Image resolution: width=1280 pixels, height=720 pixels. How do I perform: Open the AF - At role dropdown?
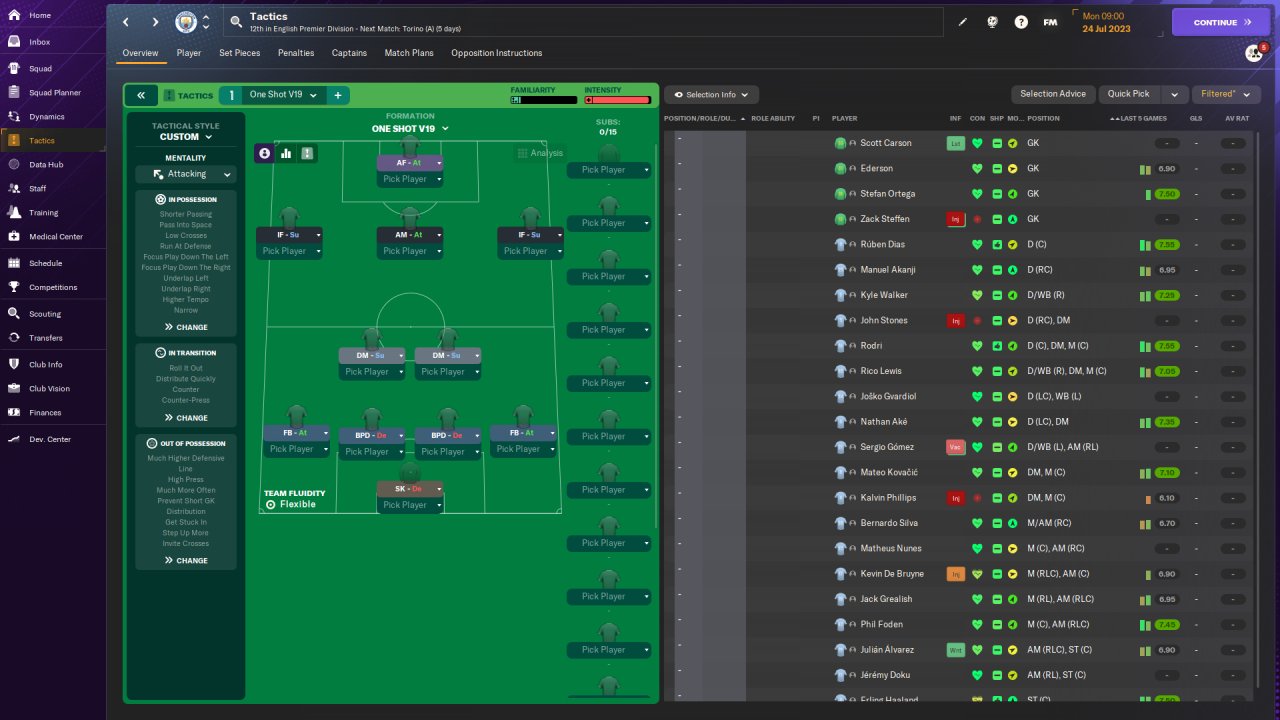click(410, 163)
